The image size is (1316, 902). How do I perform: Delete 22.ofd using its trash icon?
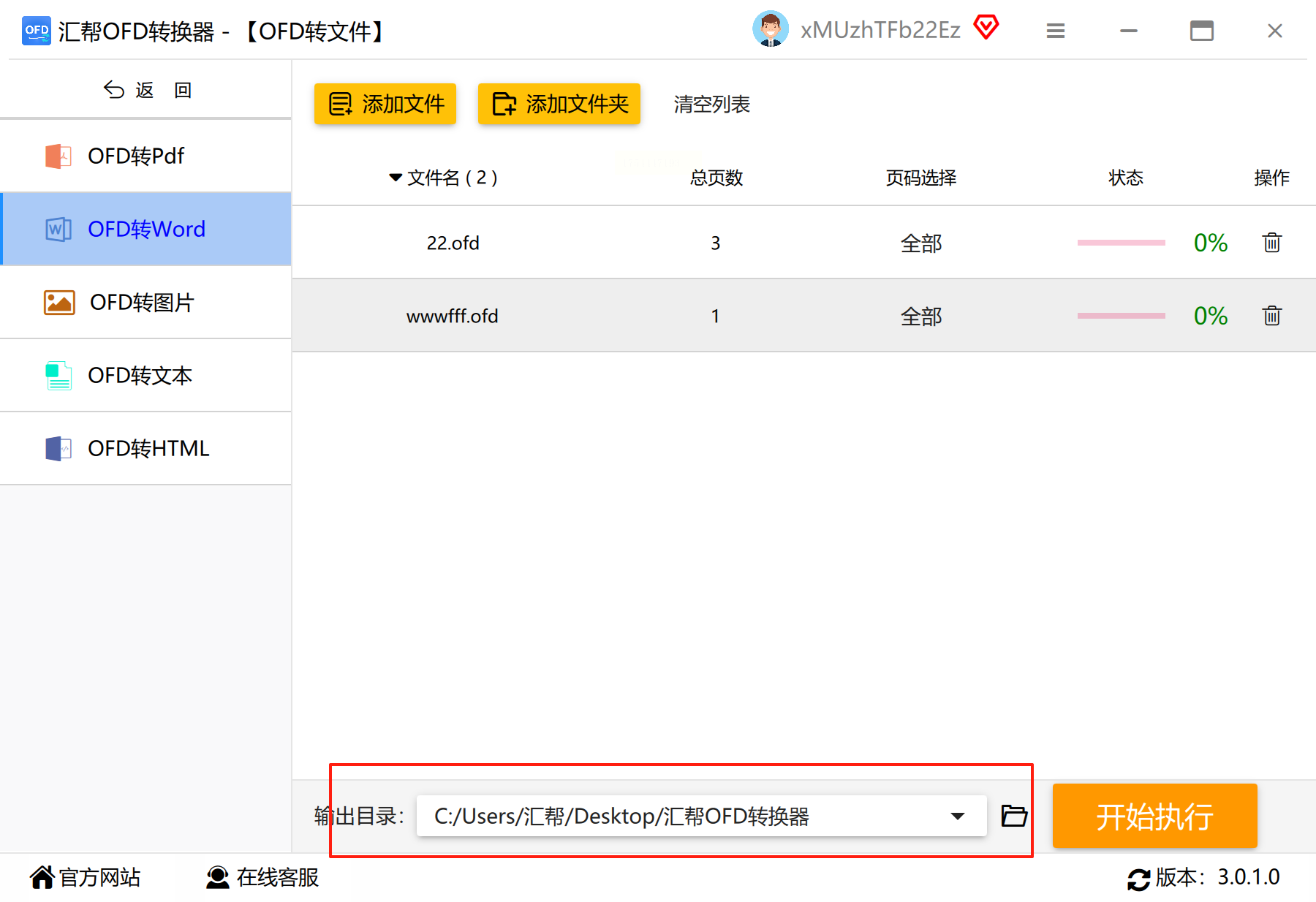(x=1271, y=243)
